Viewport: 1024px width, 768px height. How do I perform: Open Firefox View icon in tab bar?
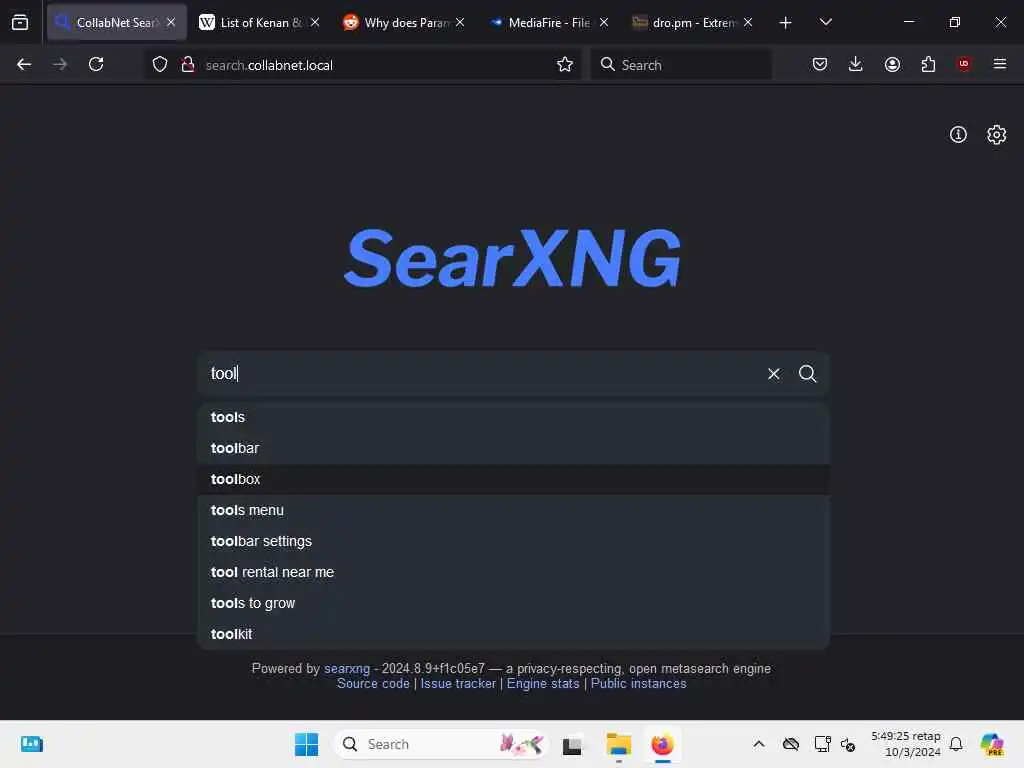point(20,22)
